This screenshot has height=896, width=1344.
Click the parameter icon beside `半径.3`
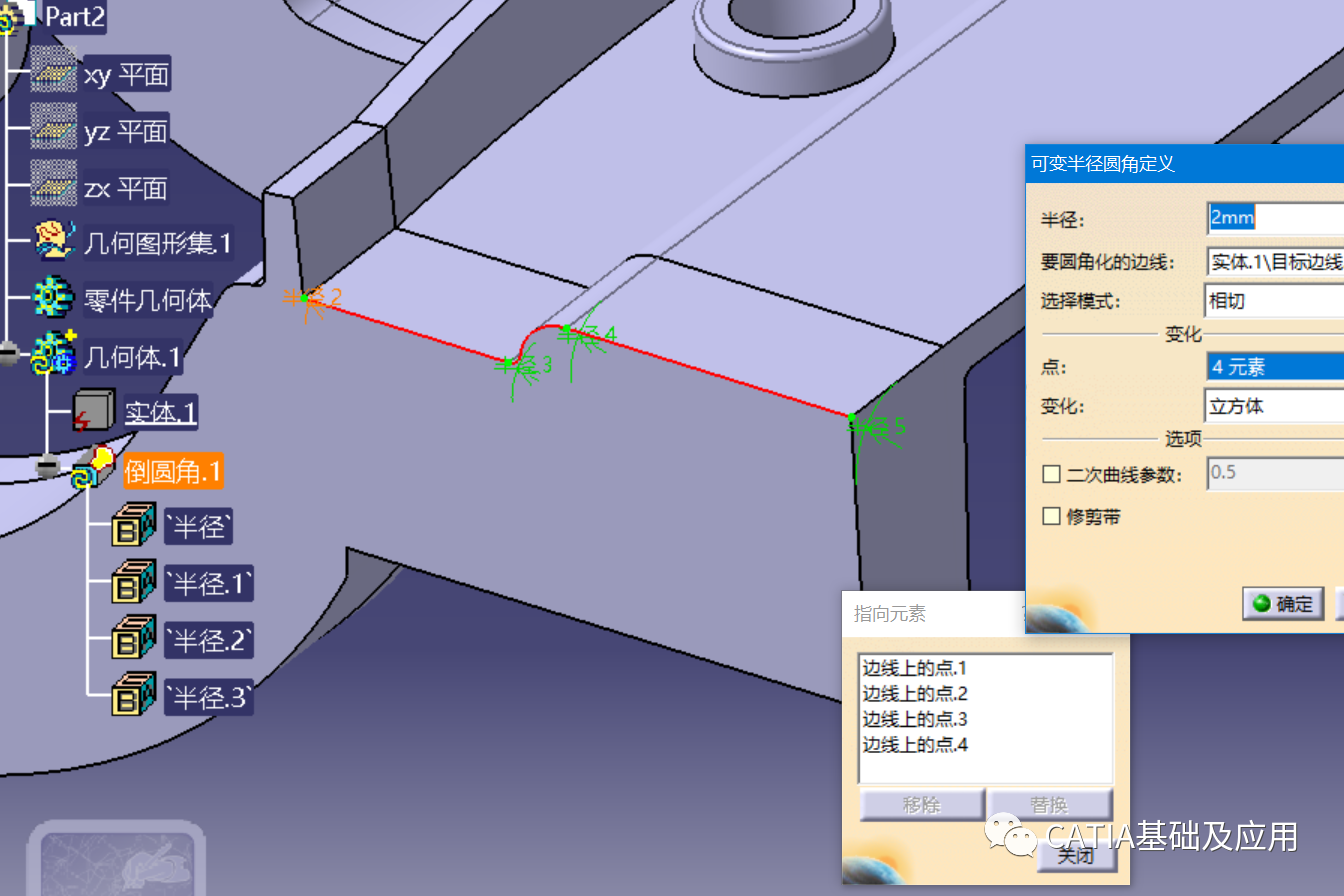tap(133, 695)
